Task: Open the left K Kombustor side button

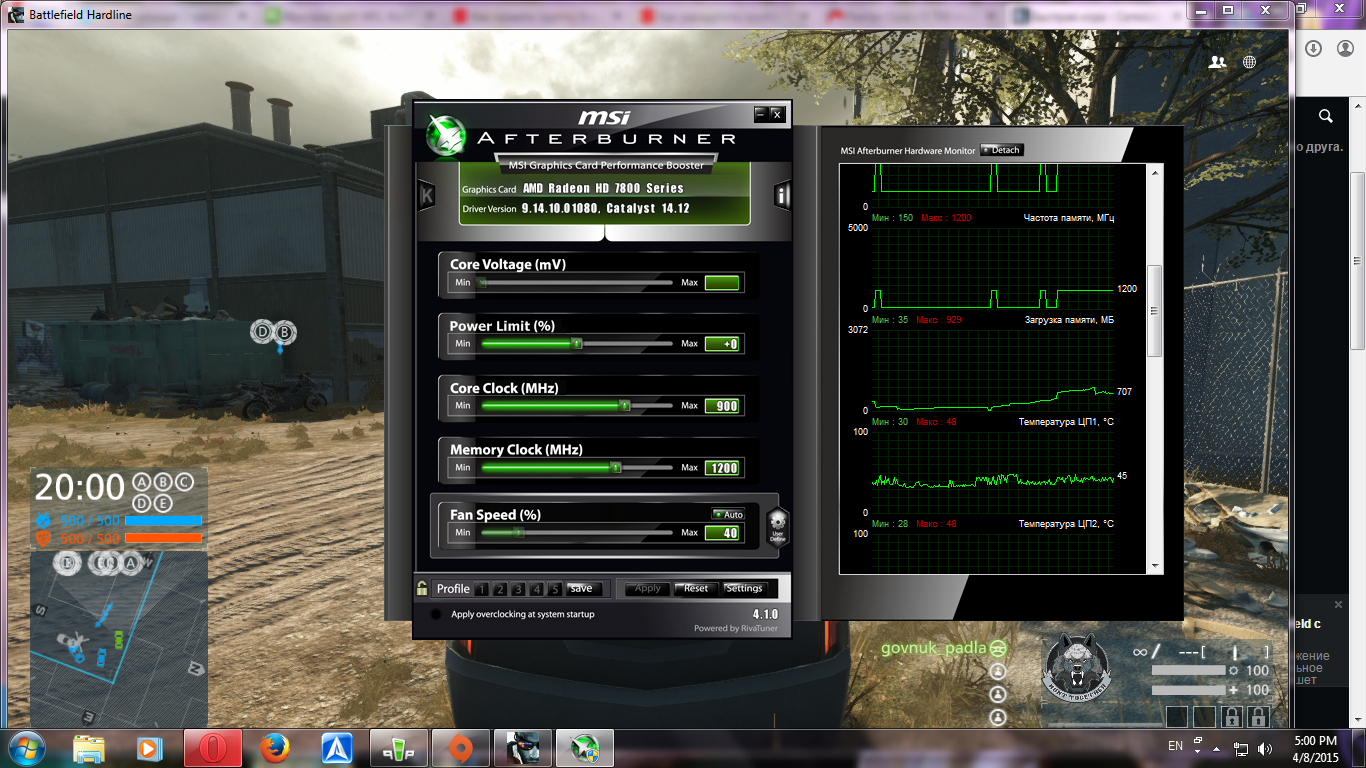Action: [x=426, y=196]
